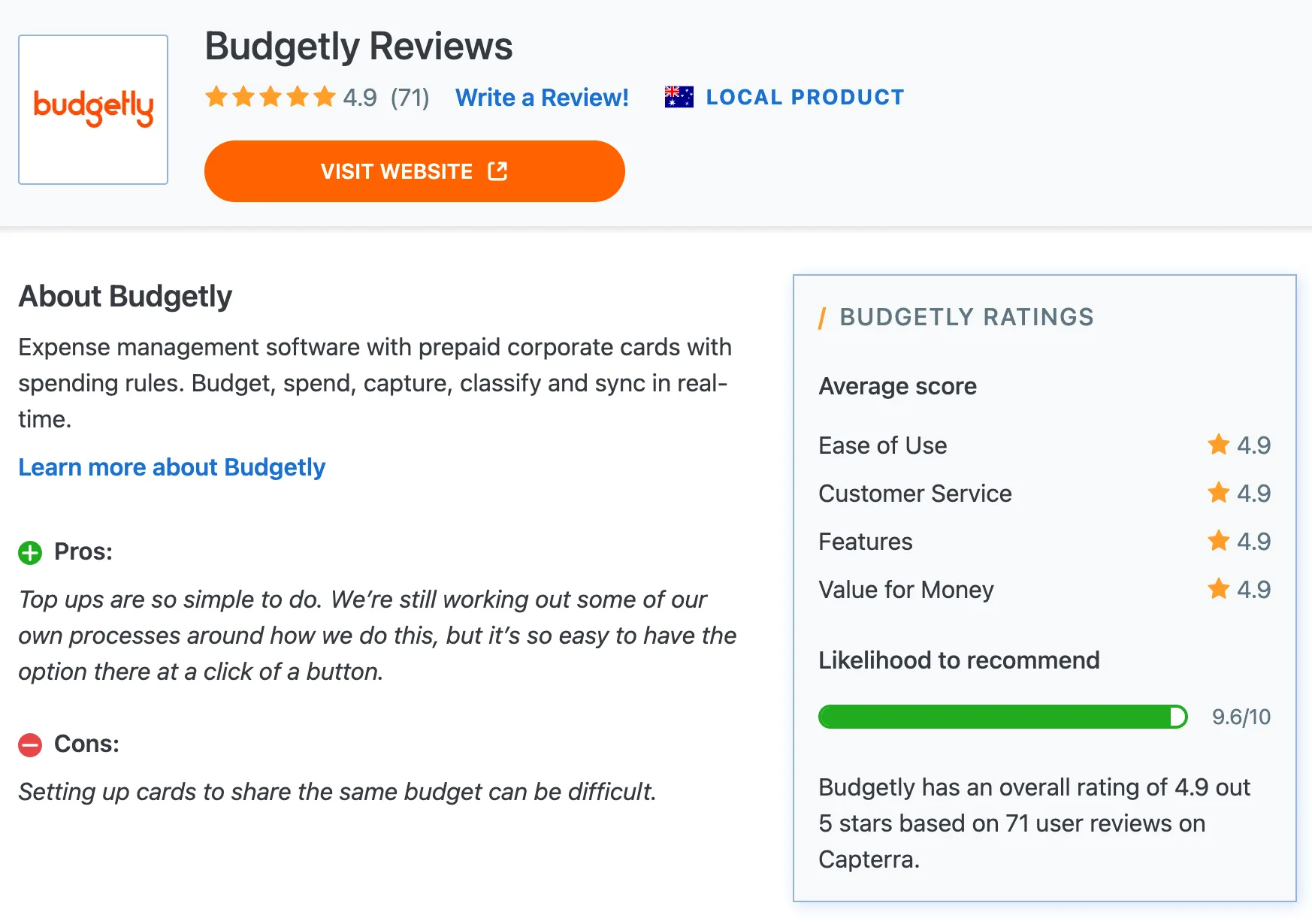Click the star beside the Ease of Use score

point(1218,445)
